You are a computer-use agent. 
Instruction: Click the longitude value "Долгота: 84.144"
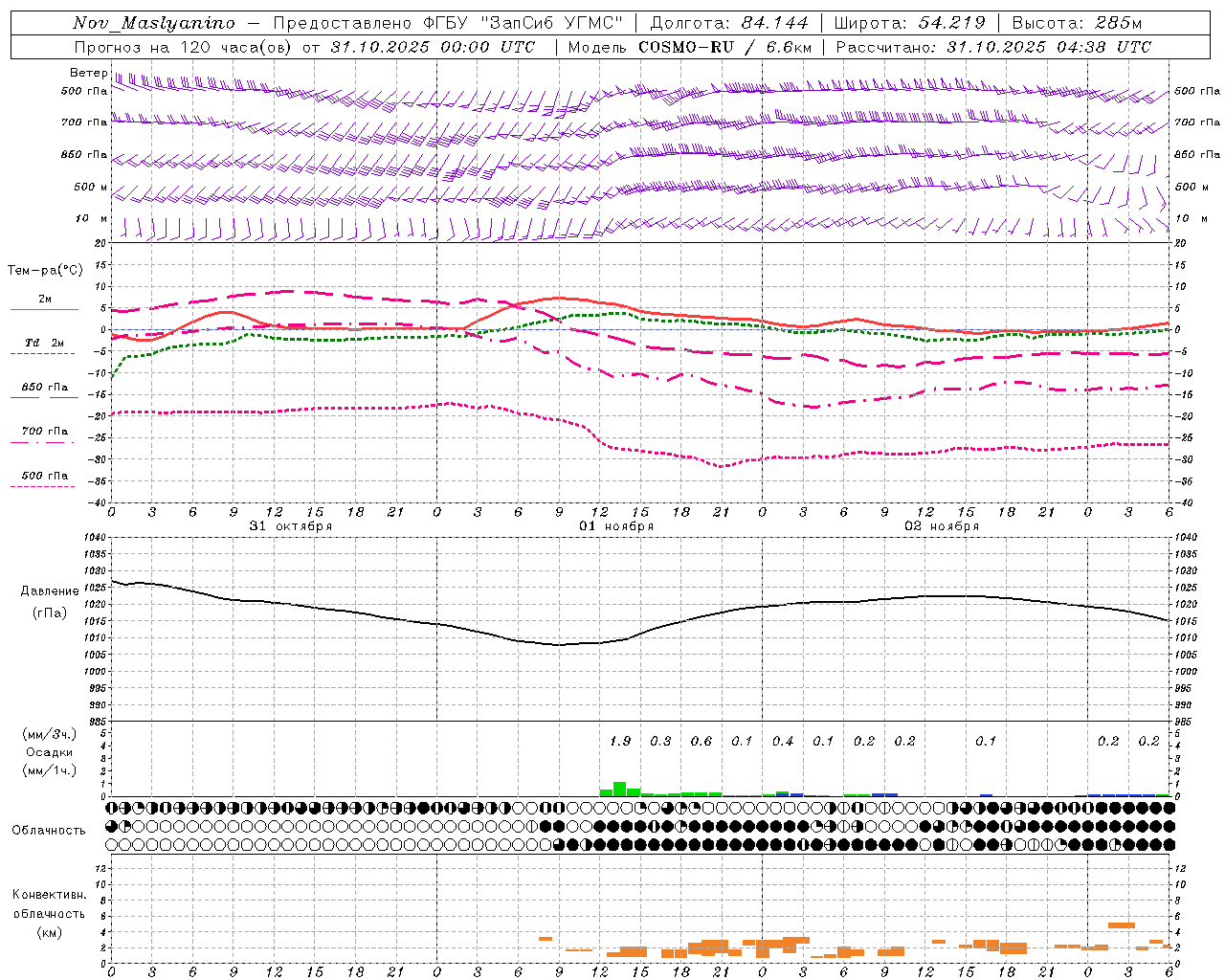pos(729,23)
